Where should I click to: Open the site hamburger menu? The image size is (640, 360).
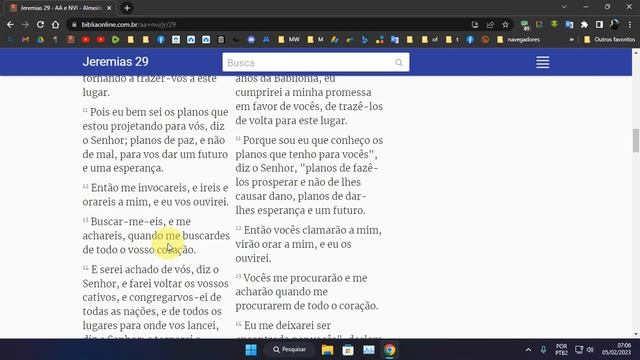(x=542, y=62)
